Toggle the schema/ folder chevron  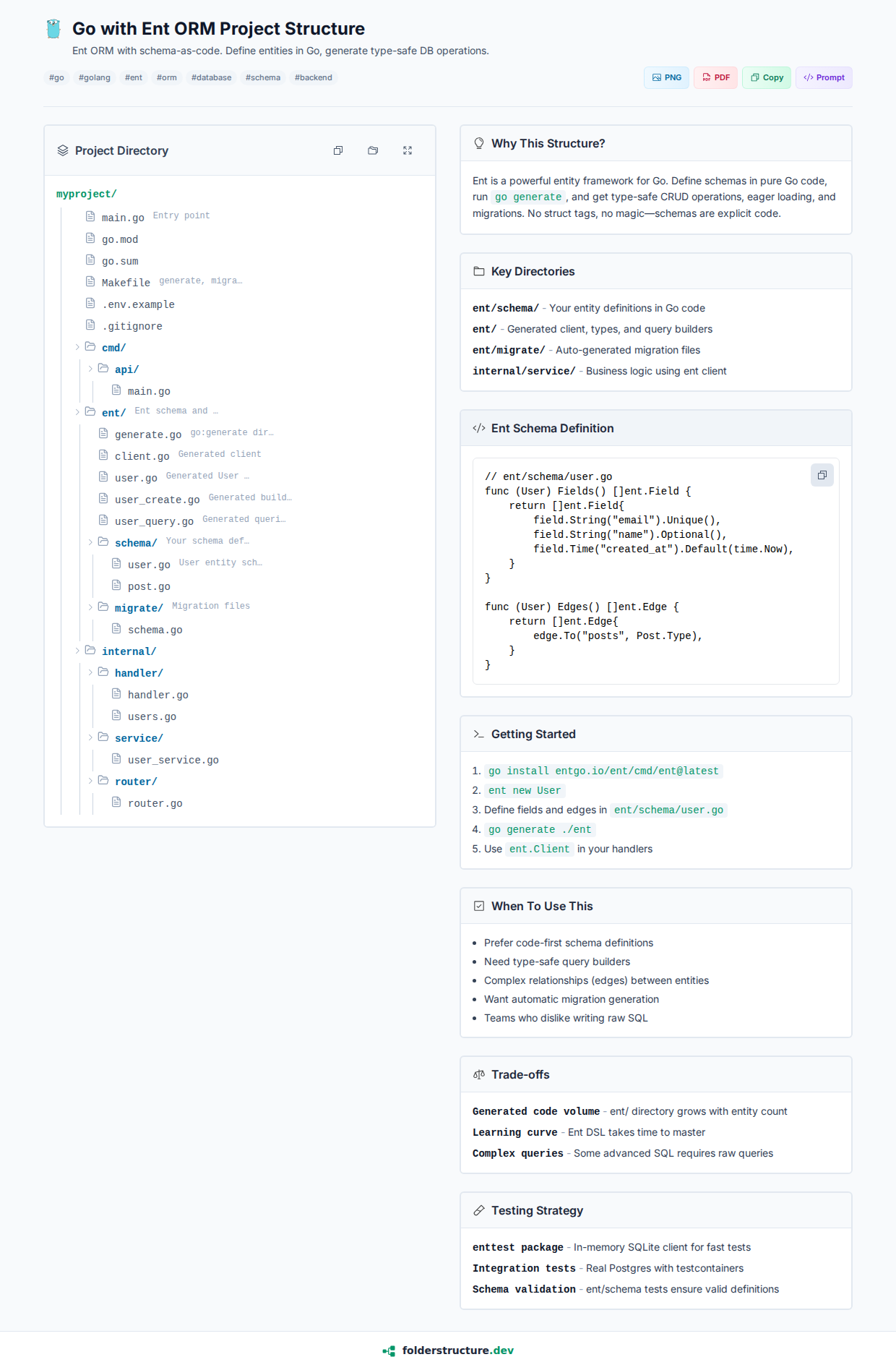(x=90, y=542)
